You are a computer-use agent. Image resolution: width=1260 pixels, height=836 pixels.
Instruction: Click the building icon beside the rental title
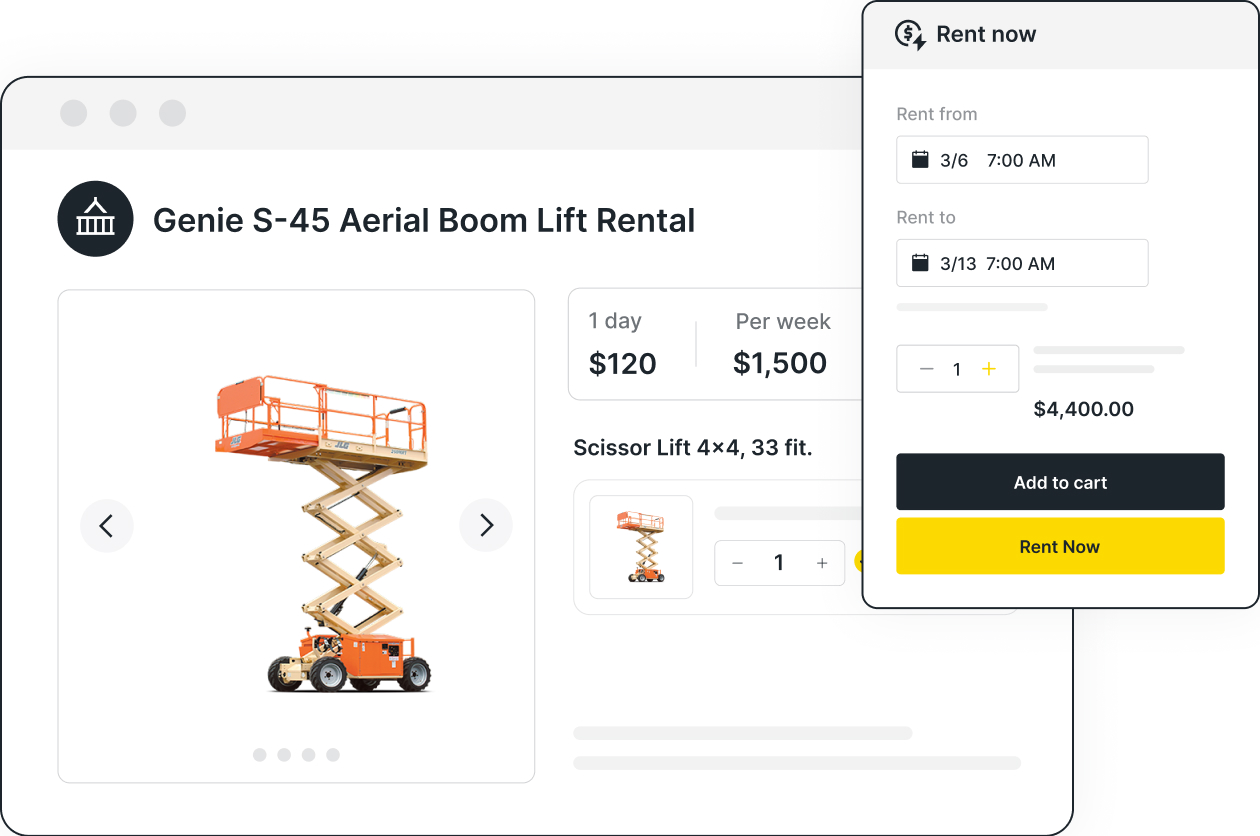click(95, 219)
